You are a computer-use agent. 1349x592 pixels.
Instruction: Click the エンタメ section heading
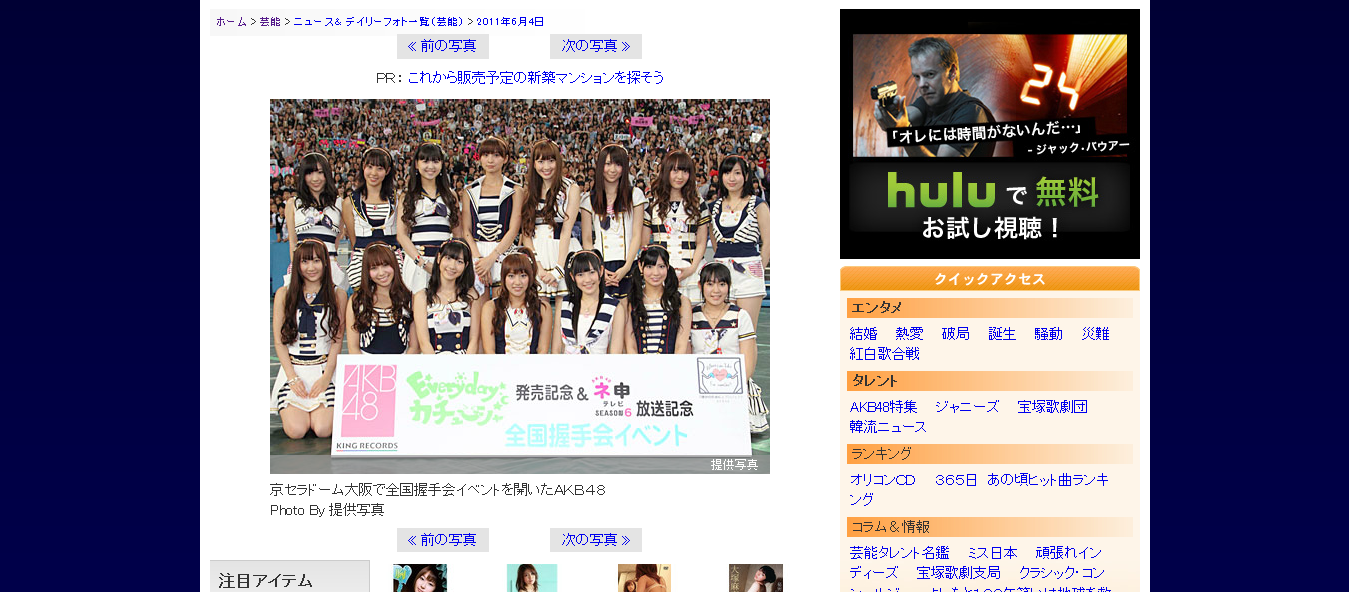click(x=990, y=308)
